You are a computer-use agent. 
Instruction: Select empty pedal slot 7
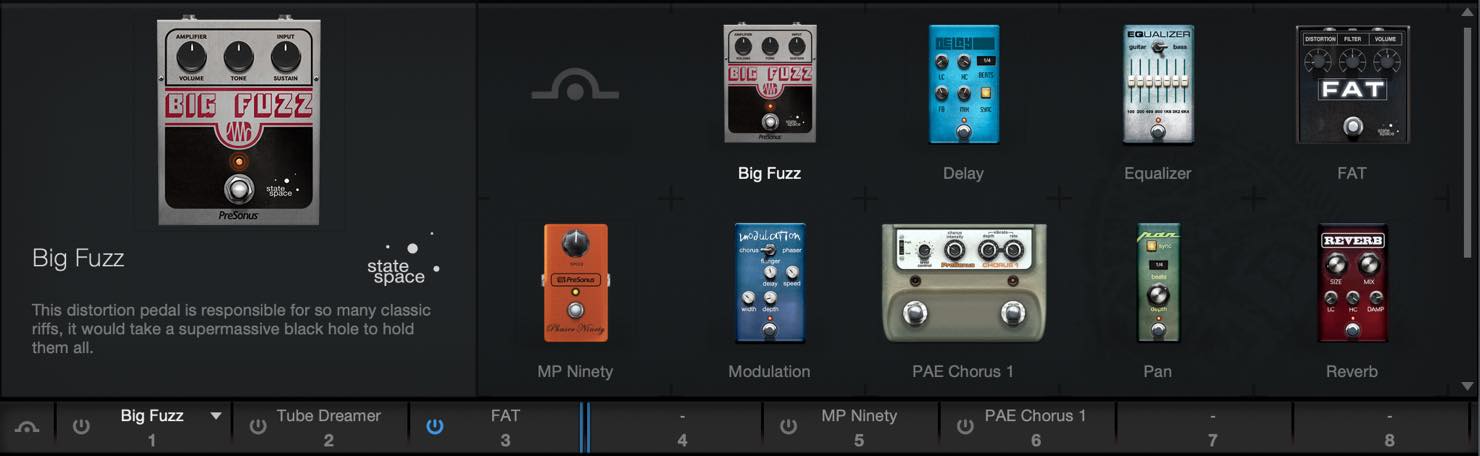click(1205, 427)
